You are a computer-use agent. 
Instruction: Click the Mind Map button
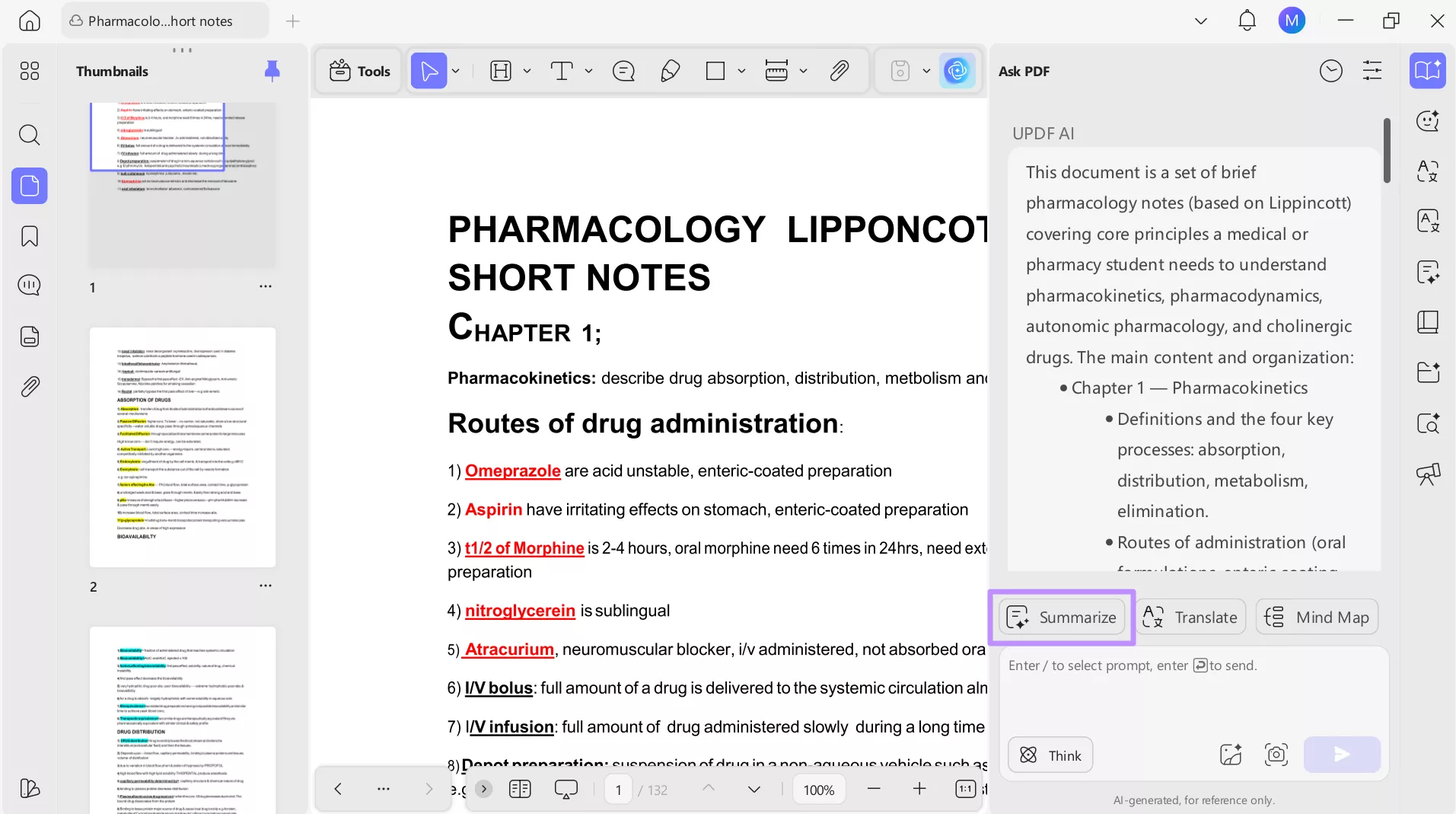[x=1317, y=617]
